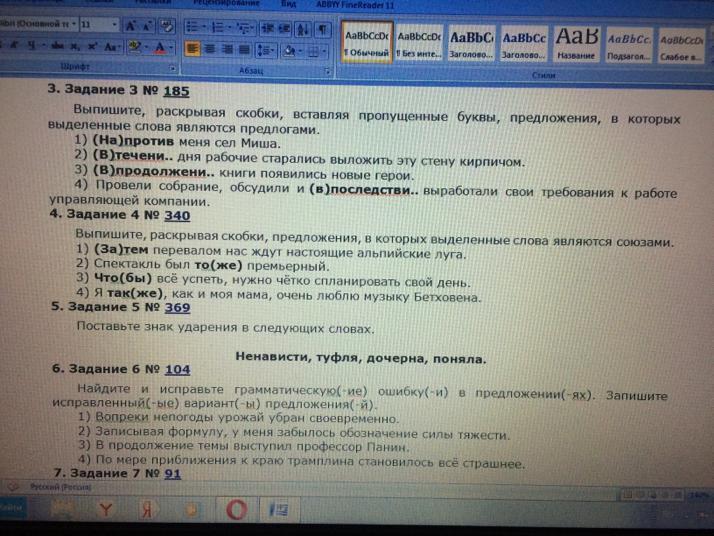Open task link 369

pyautogui.click(x=177, y=307)
